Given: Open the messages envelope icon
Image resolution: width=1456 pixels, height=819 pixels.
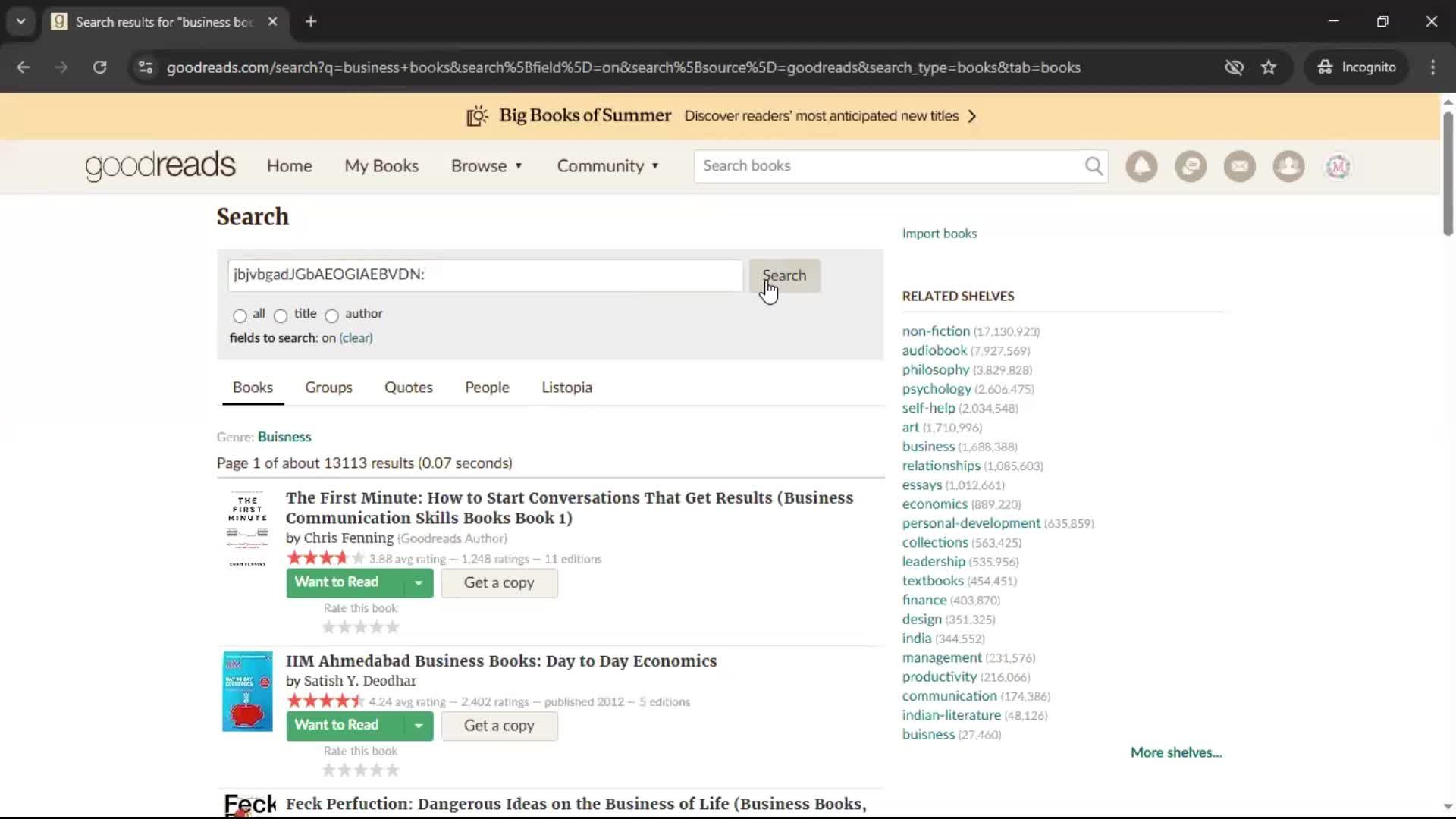Looking at the screenshot, I should [1240, 166].
